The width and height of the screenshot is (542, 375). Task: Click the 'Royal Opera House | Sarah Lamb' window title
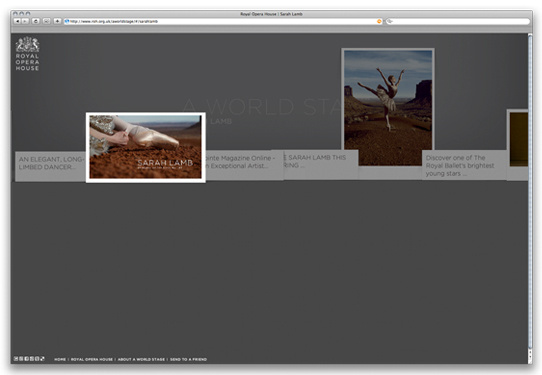pos(271,14)
